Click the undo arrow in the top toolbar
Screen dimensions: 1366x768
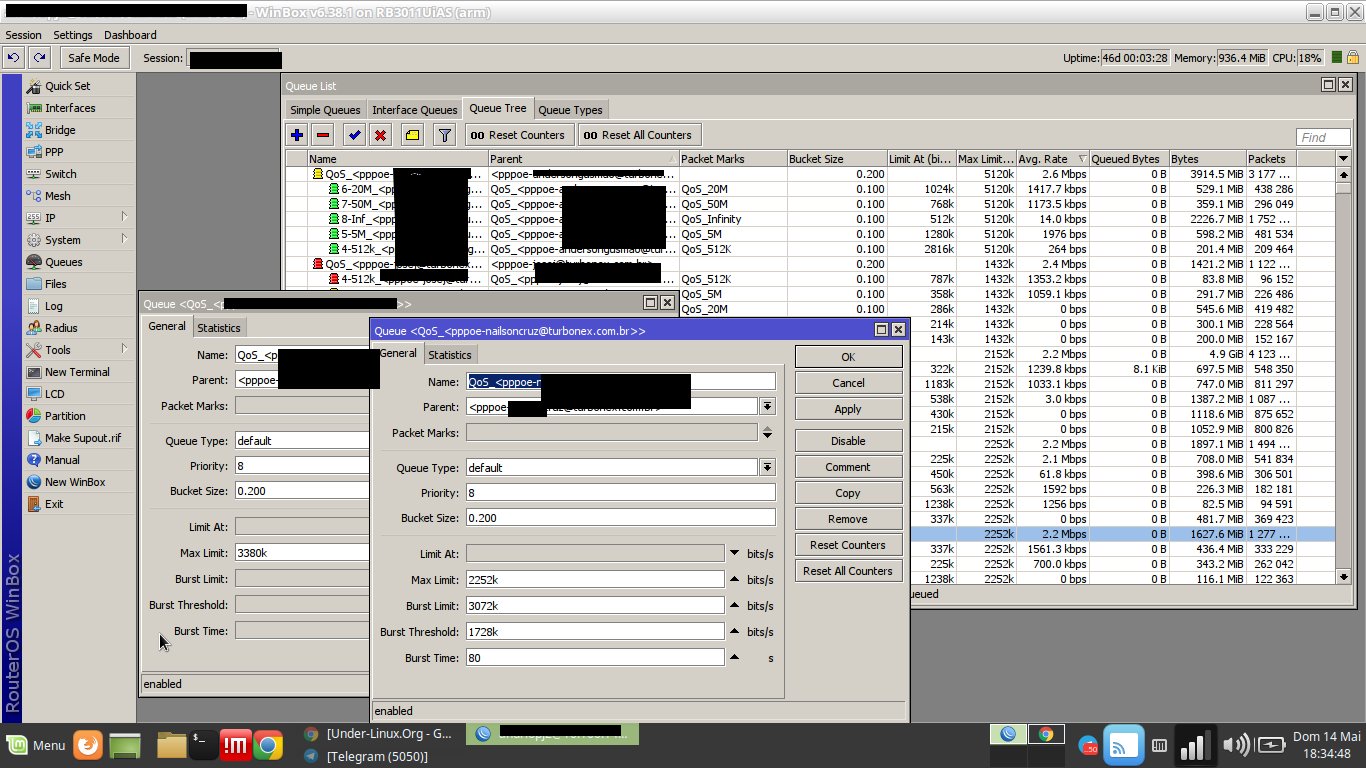14,58
